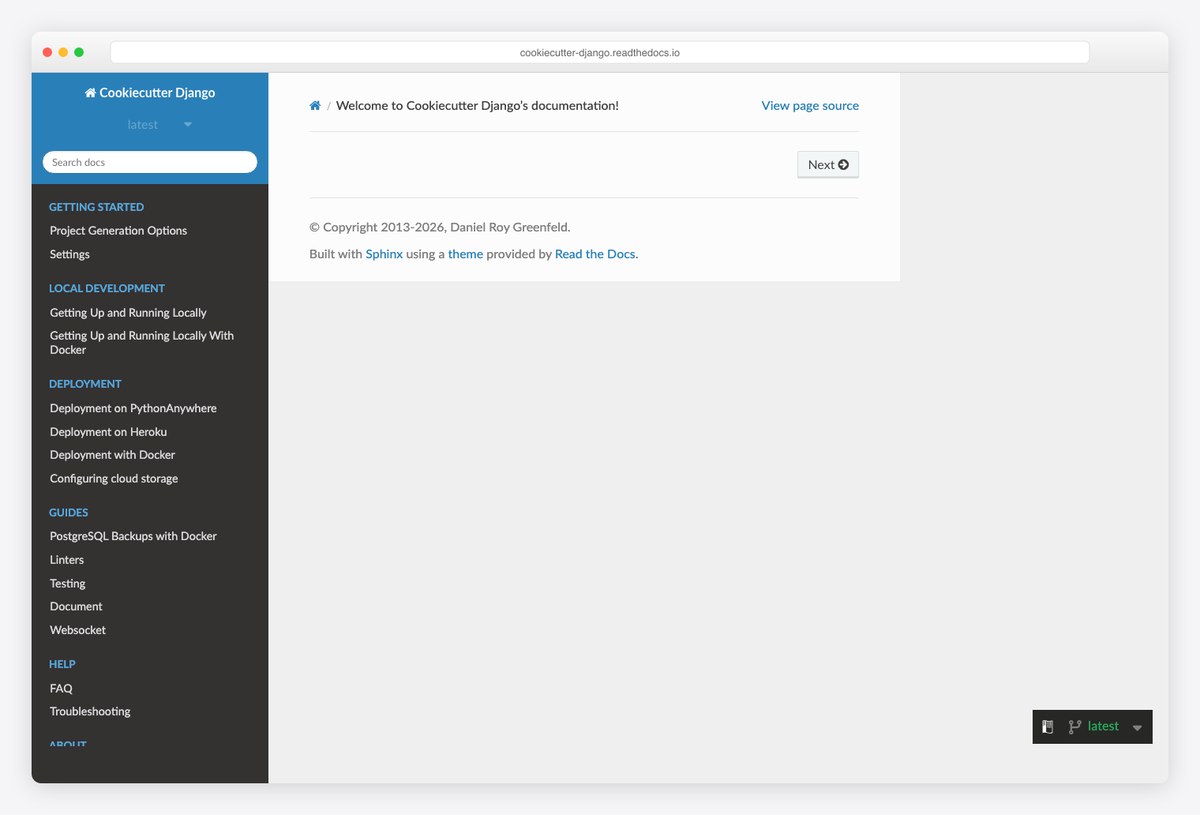Screen dimensions: 1200x815
Task: Select the green latest flyout label
Action: pos(1103,727)
